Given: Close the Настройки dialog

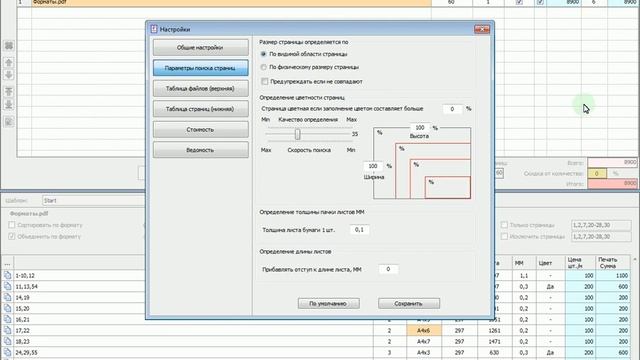Looking at the screenshot, I should 482,29.
